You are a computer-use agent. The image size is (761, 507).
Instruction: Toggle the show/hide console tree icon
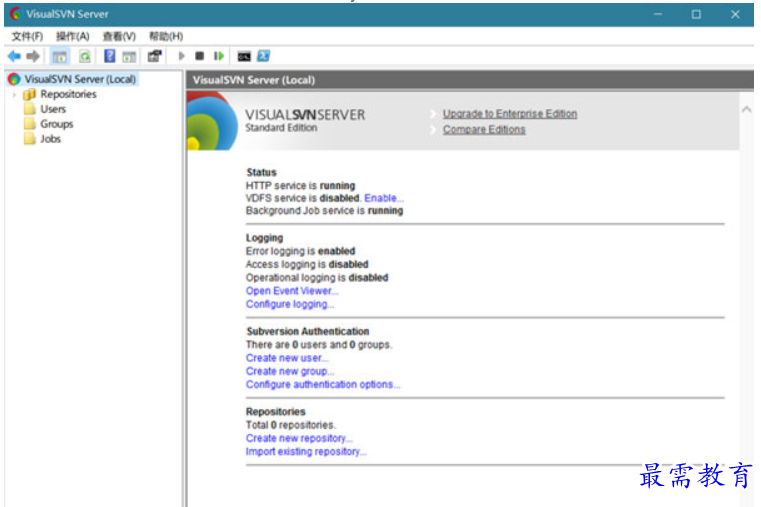[x=60, y=56]
